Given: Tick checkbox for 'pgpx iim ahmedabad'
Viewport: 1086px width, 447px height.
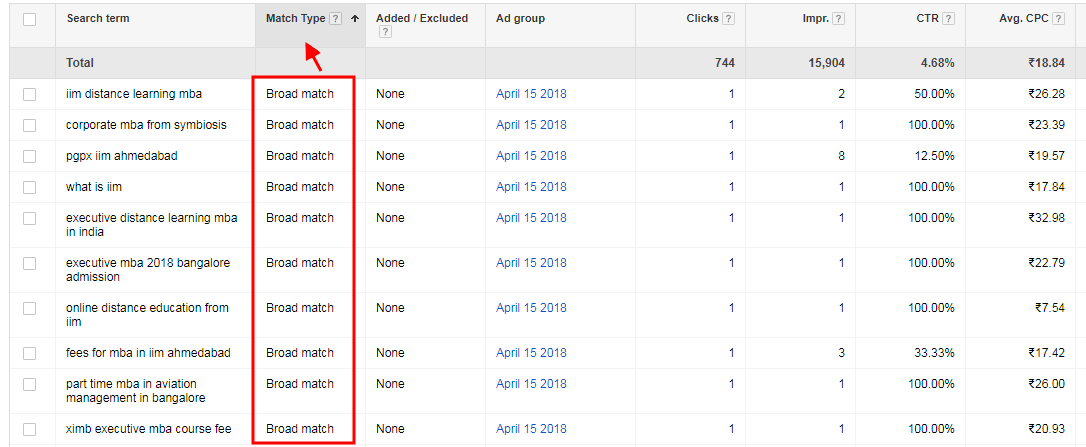Looking at the screenshot, I should (29, 156).
